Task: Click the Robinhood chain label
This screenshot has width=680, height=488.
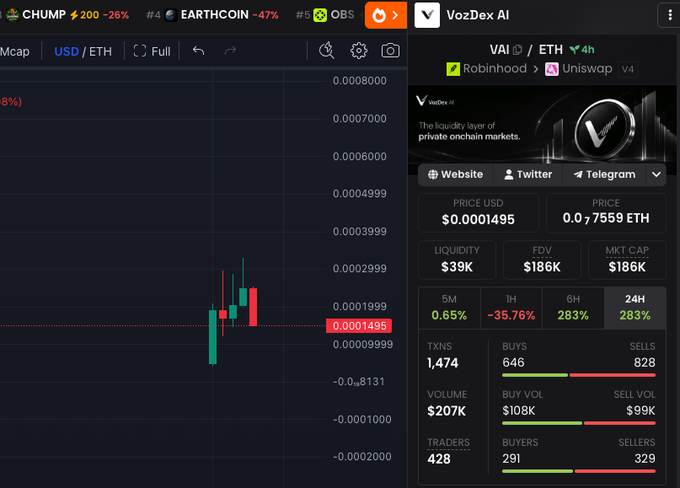Action: tap(495, 69)
